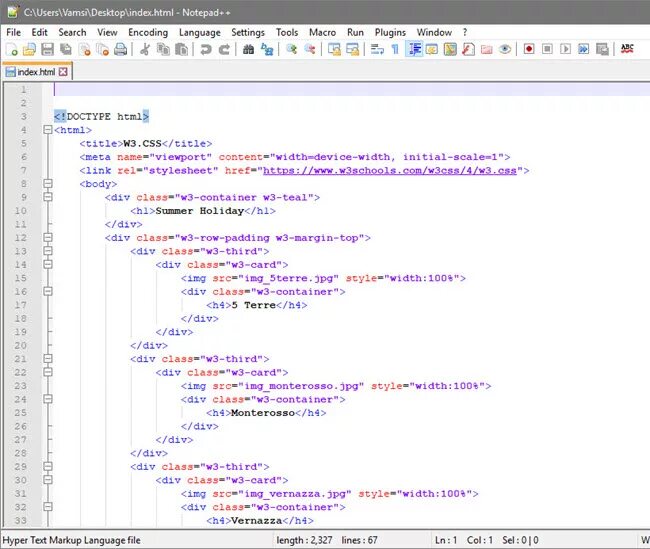Undo the last action
This screenshot has width=650, height=549.
click(x=205, y=49)
